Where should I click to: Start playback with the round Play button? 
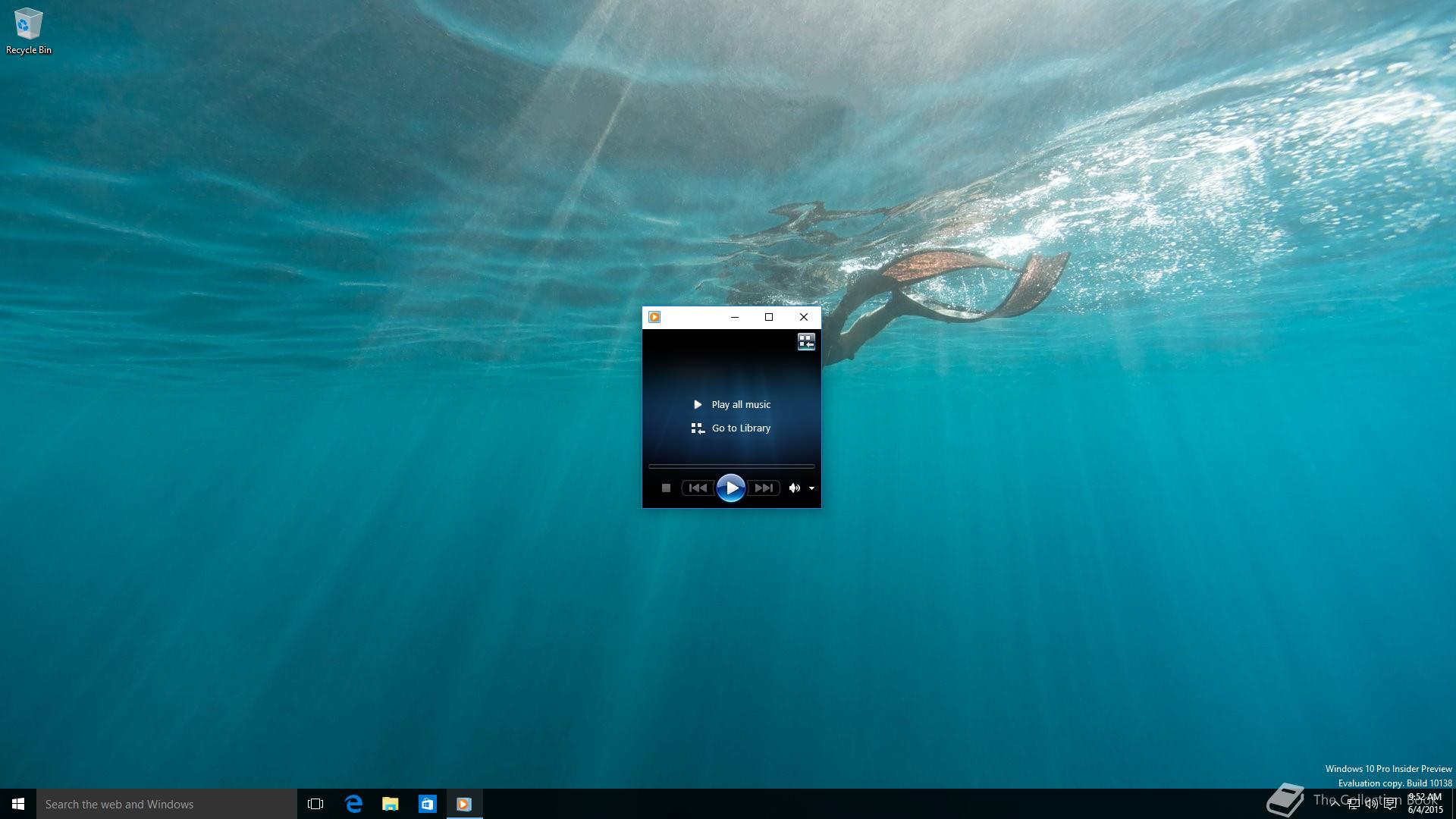click(731, 488)
